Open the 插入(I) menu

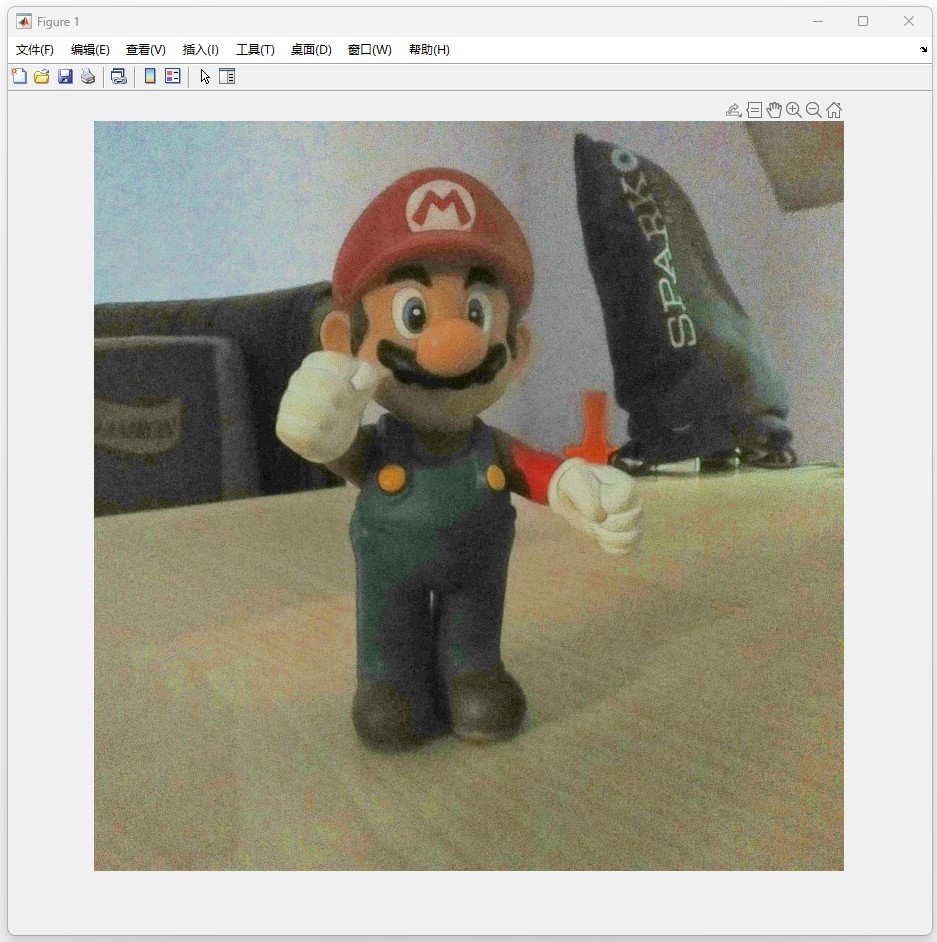click(201, 50)
